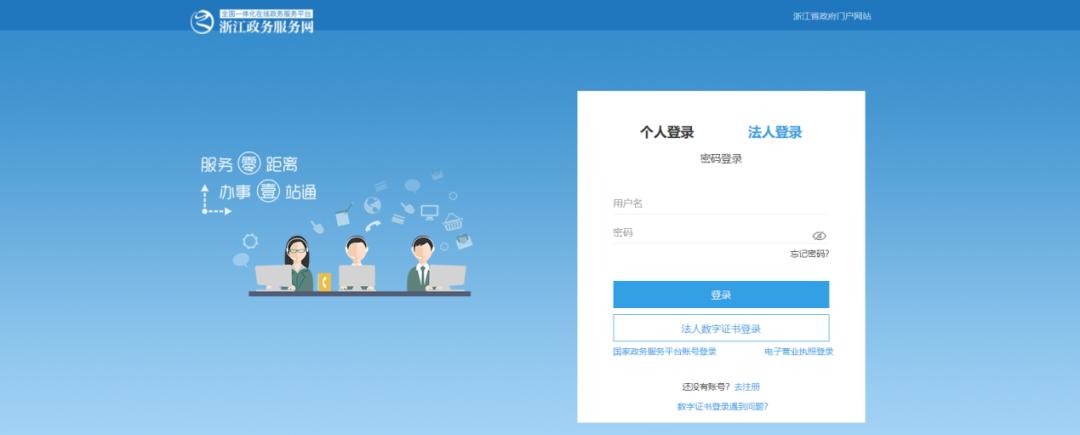This screenshot has height=435, width=1080.
Task: Switch to 个人登录 tab
Action: 666,132
